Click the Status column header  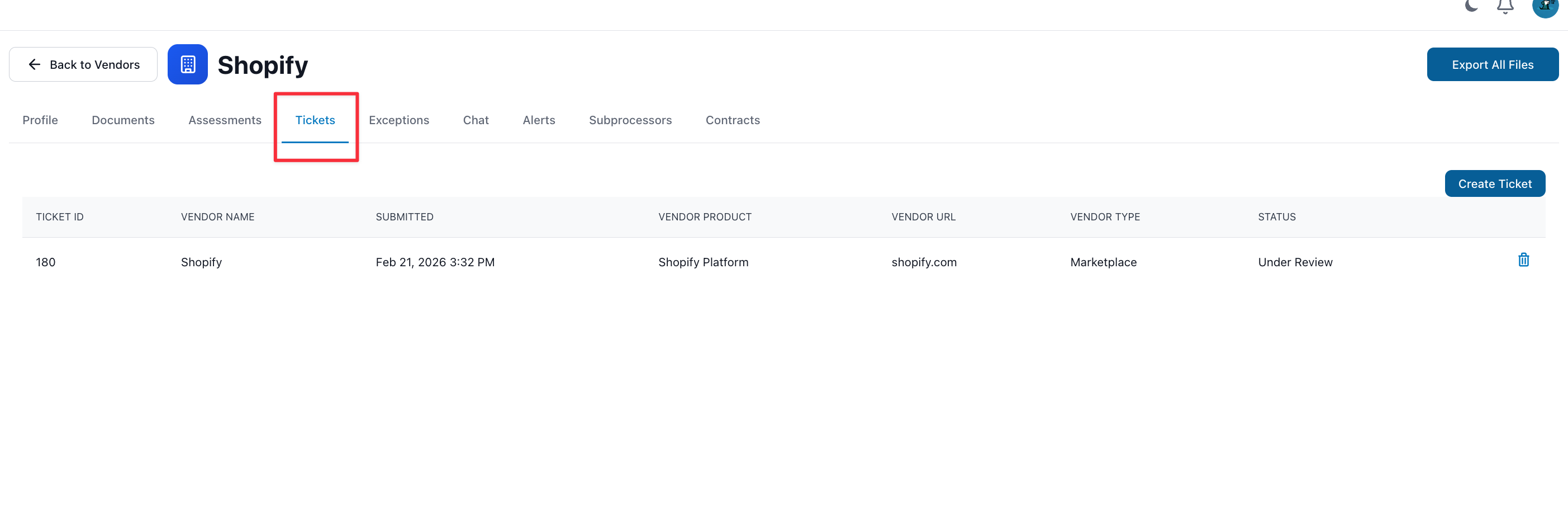click(1277, 217)
